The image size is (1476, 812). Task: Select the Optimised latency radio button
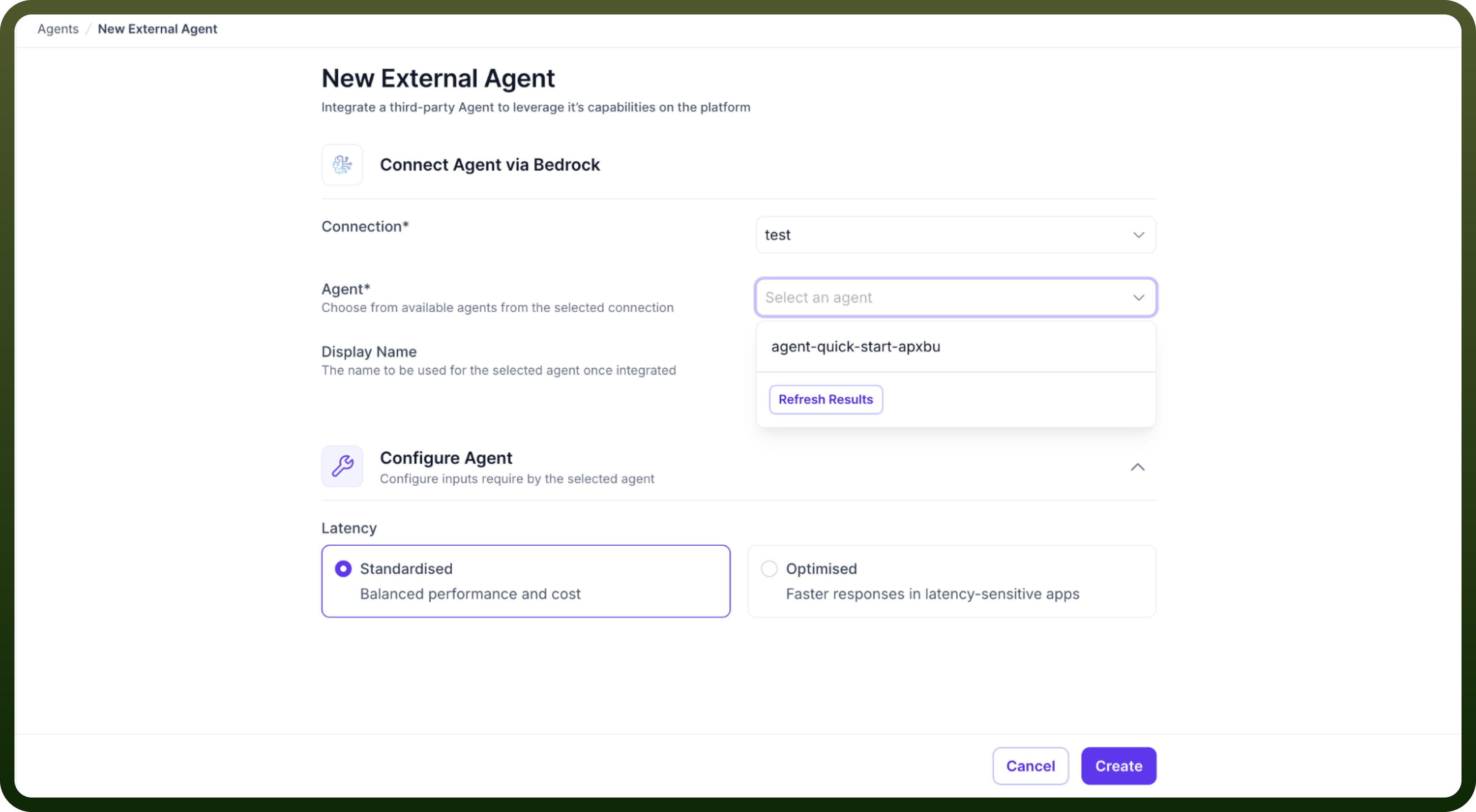pos(769,568)
